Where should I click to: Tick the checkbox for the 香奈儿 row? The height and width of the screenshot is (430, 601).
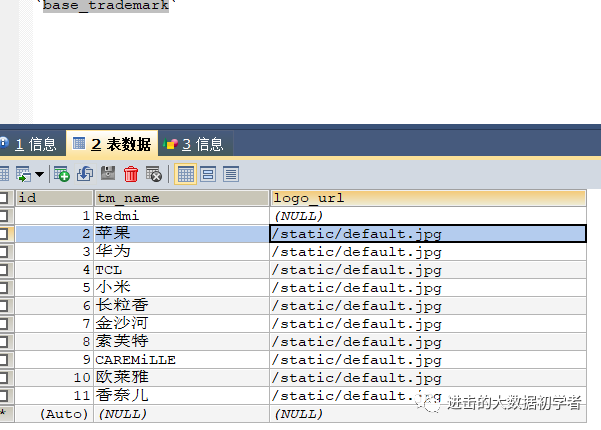click(x=4, y=396)
